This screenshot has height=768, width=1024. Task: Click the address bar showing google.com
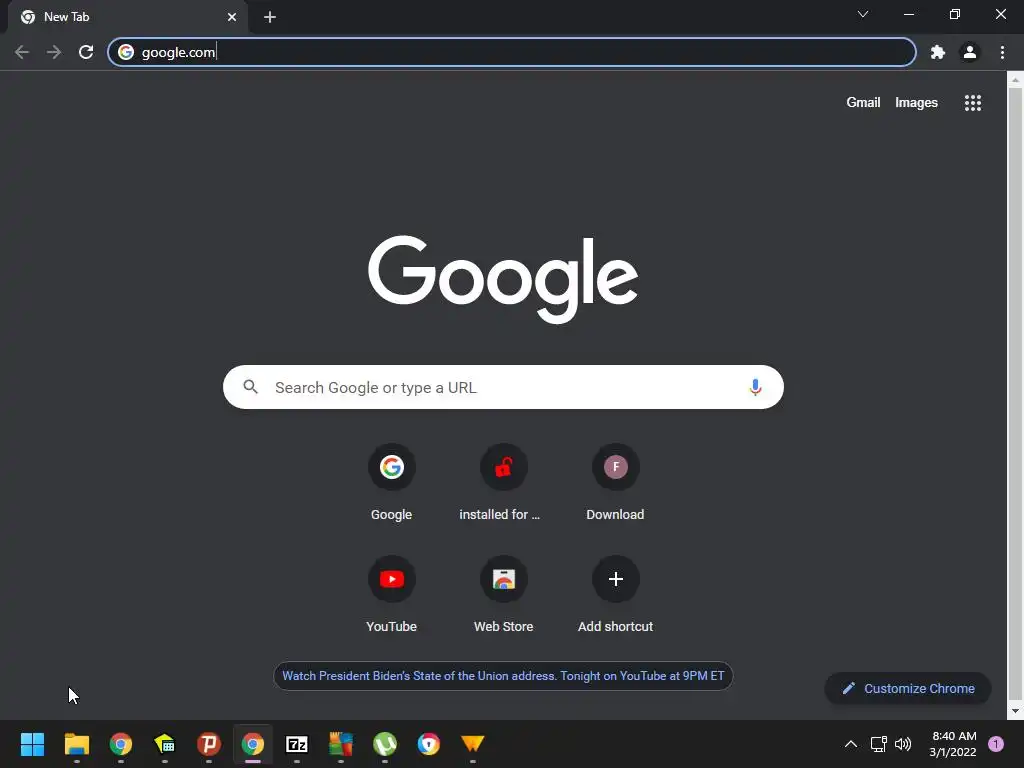coord(512,52)
